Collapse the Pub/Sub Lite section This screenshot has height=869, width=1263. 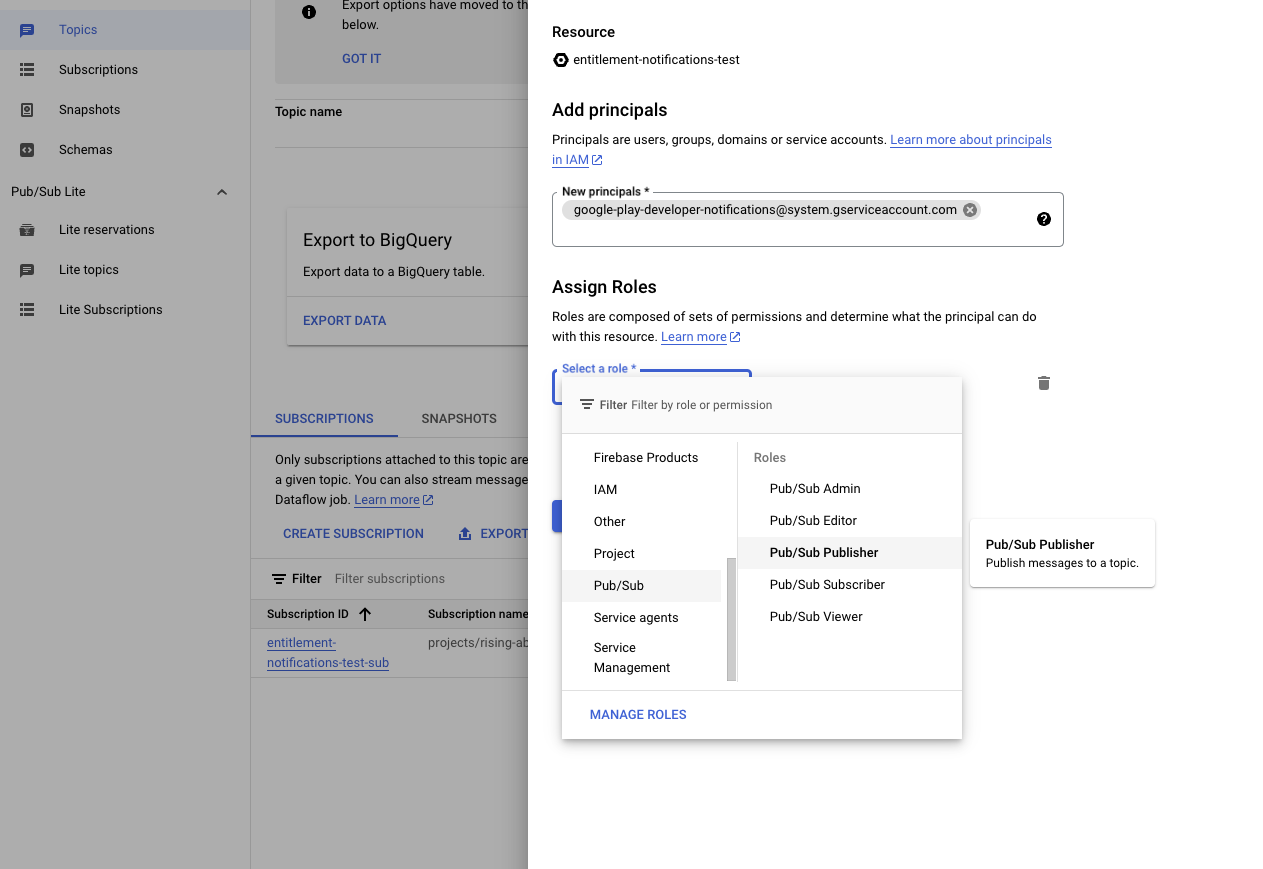pos(222,192)
